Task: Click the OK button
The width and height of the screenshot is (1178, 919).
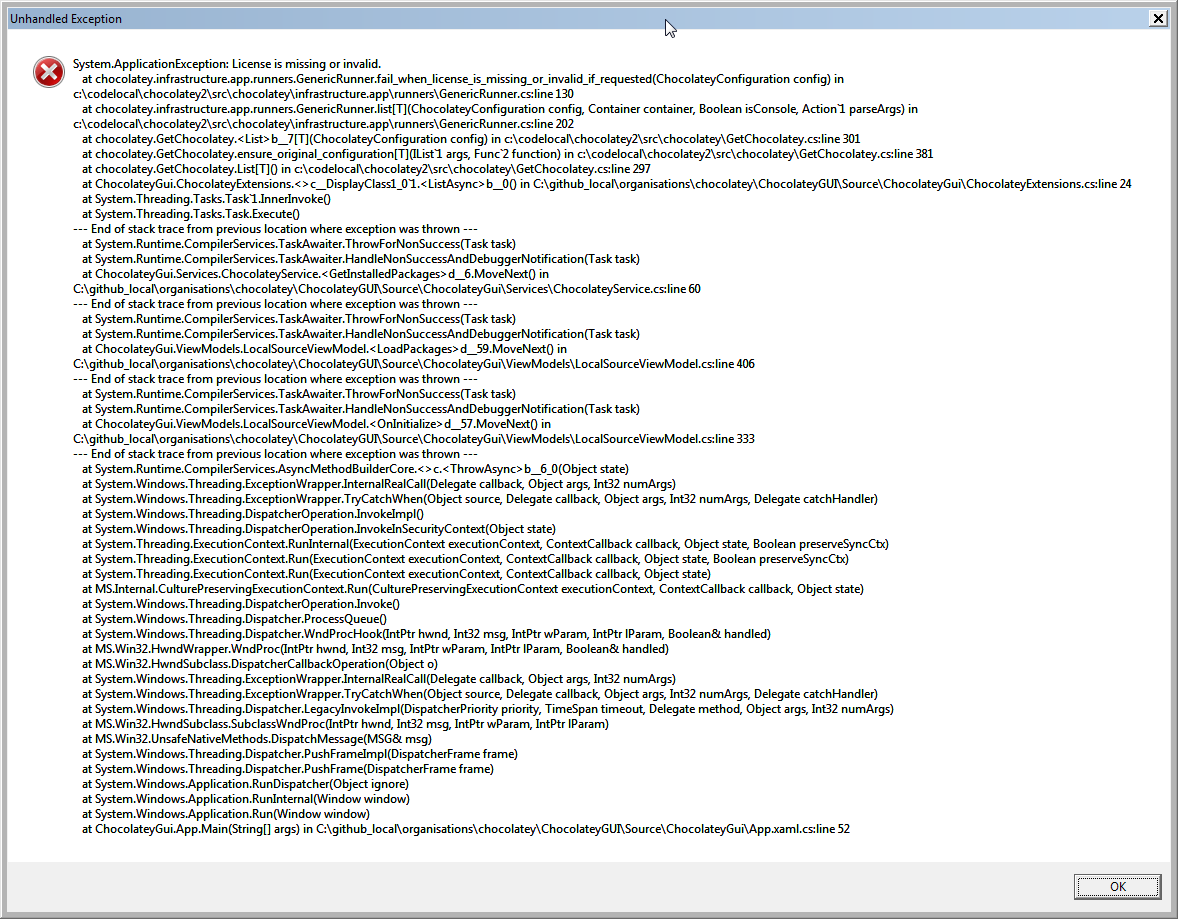Action: pyautogui.click(x=1116, y=887)
